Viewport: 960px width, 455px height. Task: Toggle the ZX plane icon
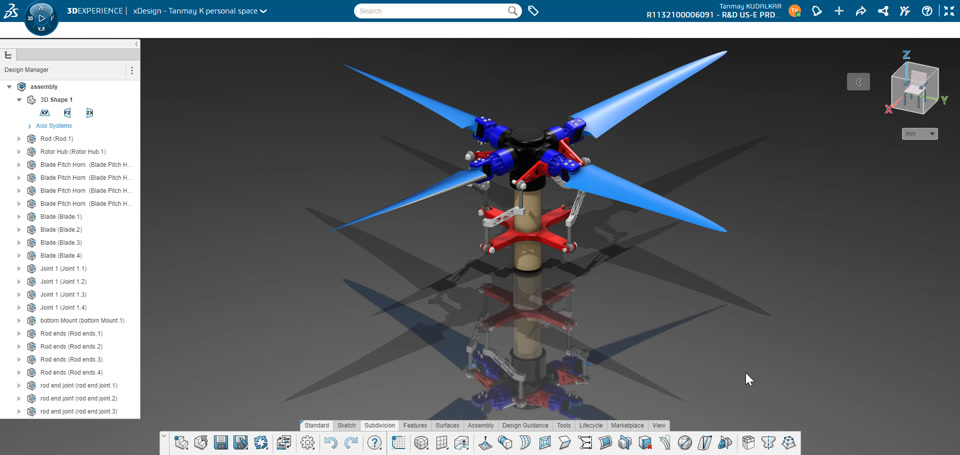(89, 113)
